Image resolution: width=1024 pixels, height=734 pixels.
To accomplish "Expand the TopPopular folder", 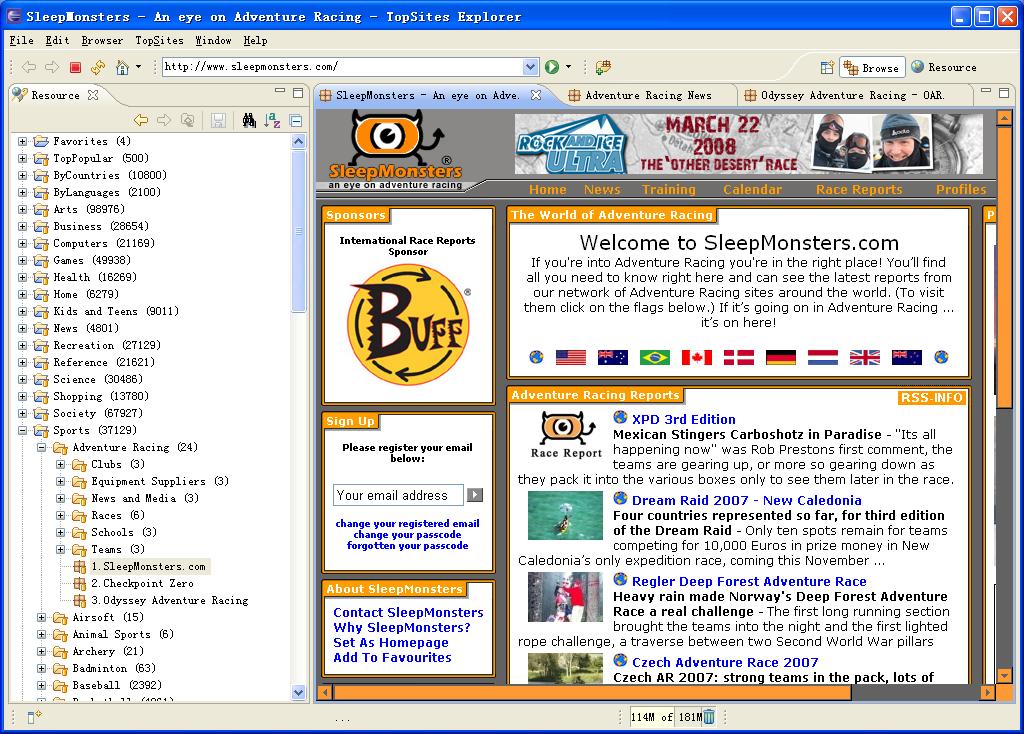I will 22,158.
